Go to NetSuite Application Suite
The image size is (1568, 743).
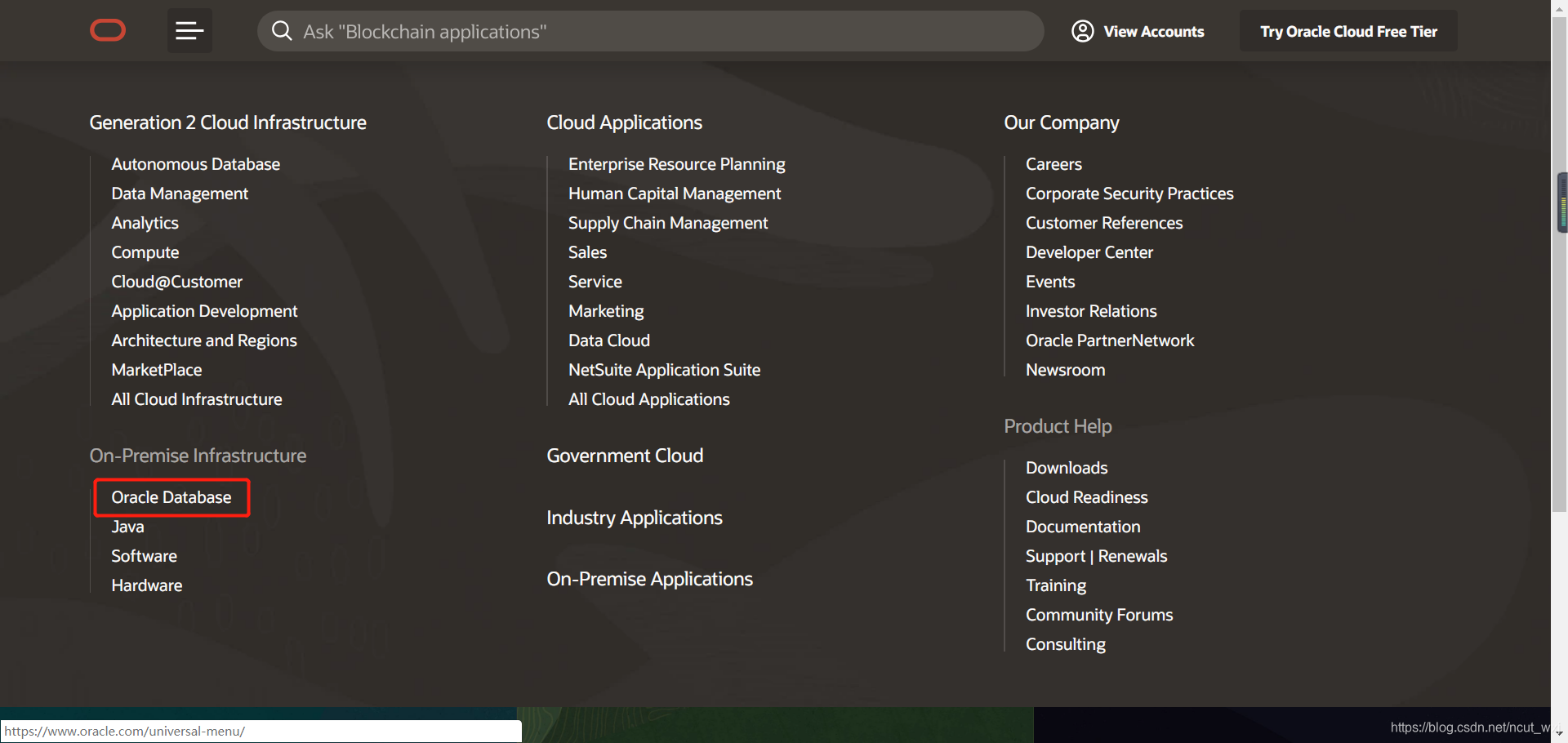pyautogui.click(x=665, y=370)
